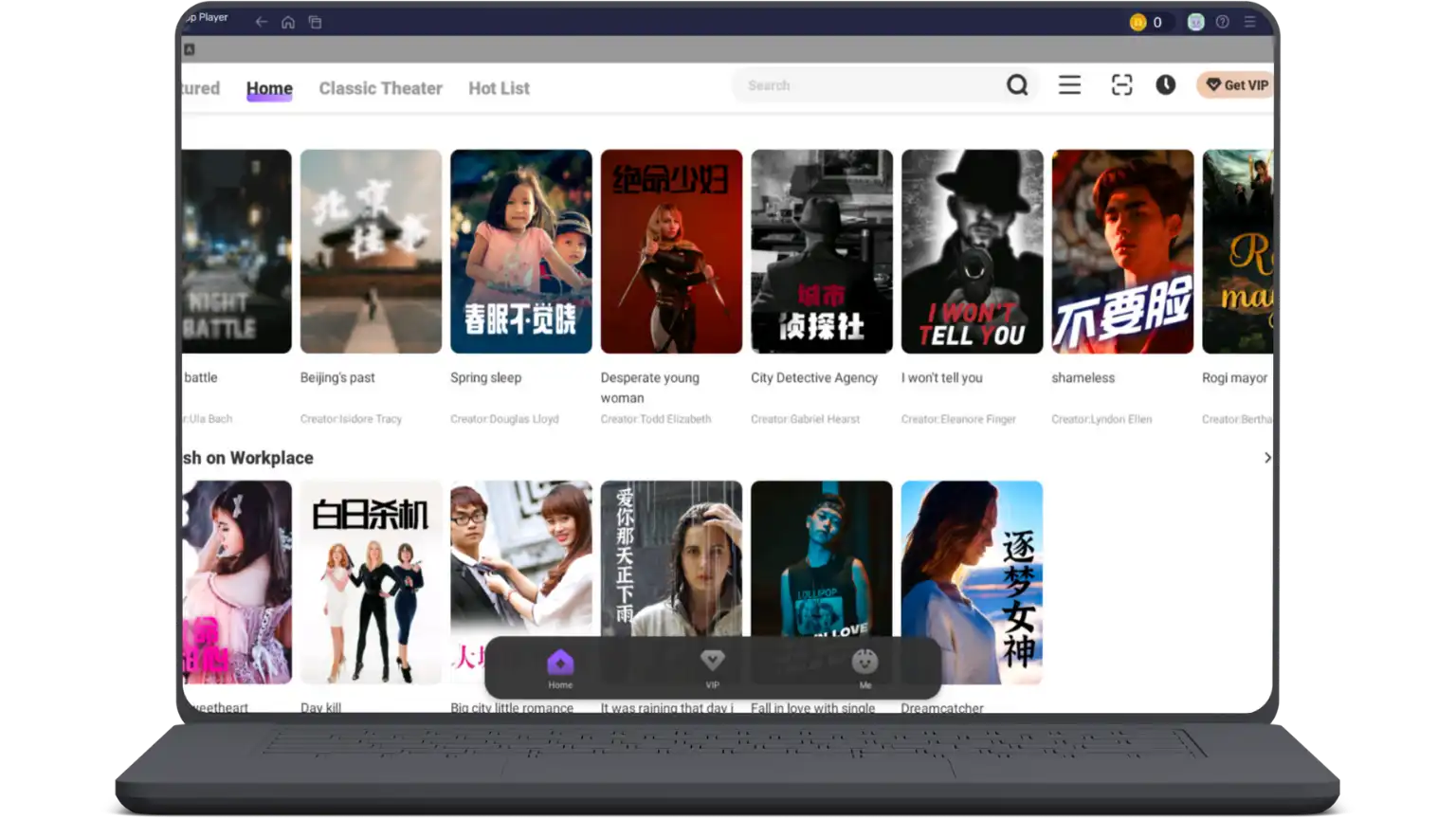Open the emulator help question icon
The image size is (1456, 819).
pos(1223,22)
